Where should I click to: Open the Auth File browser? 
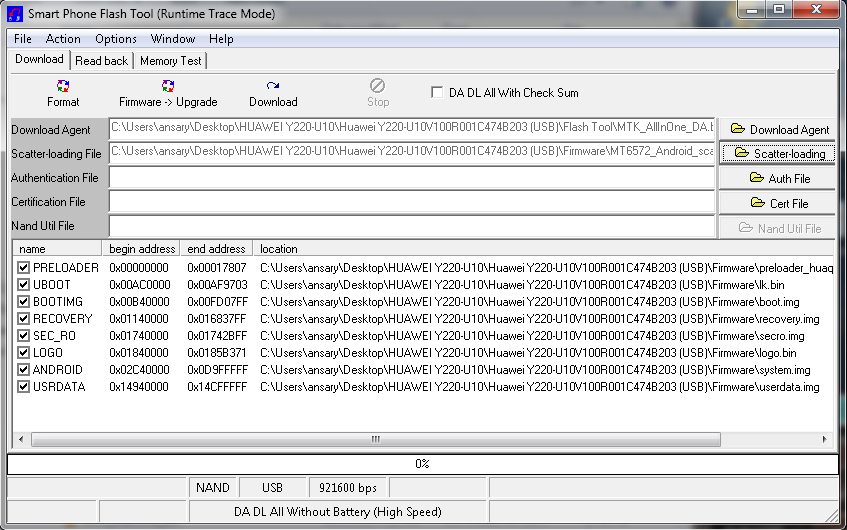778,178
